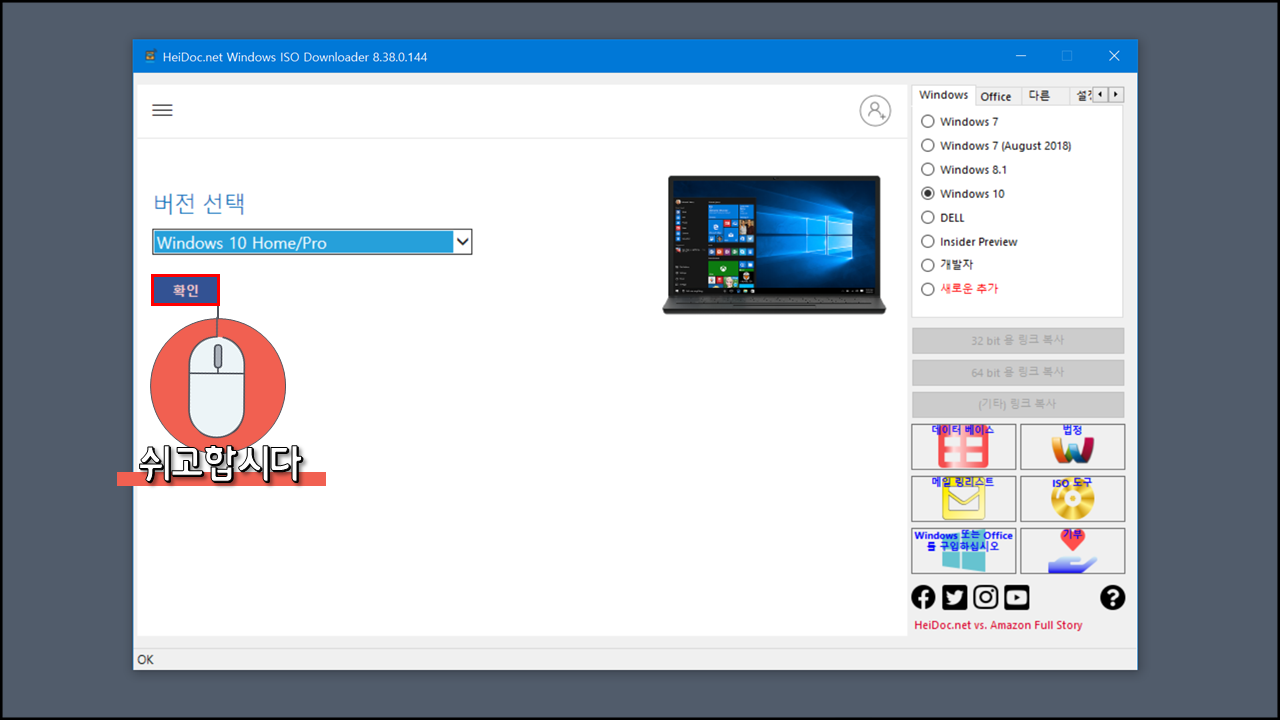Click the HeiDoc app icon in title bar
The height and width of the screenshot is (720, 1280).
coord(150,57)
